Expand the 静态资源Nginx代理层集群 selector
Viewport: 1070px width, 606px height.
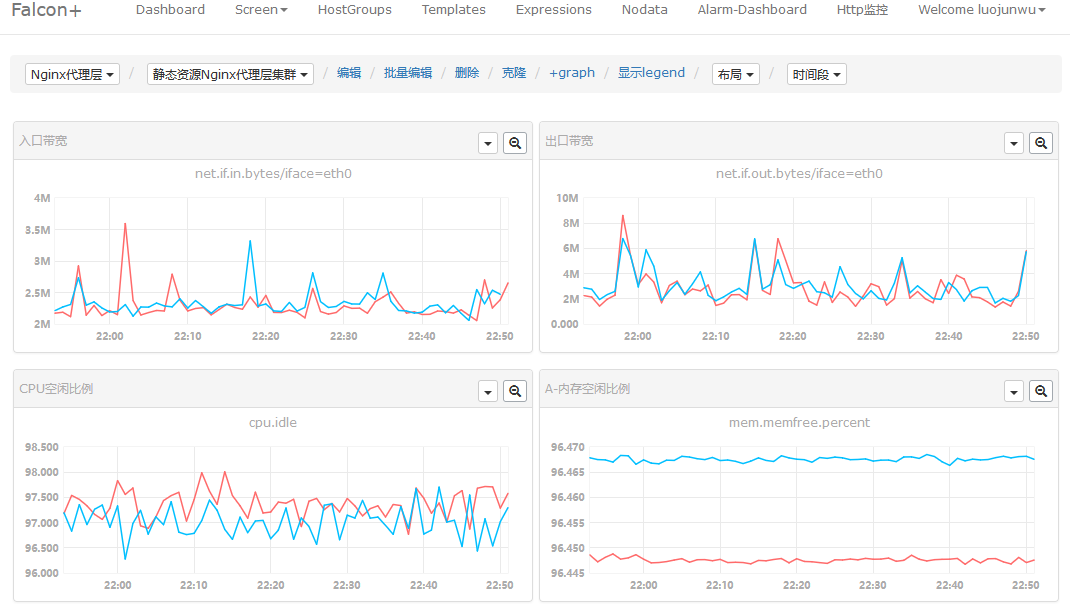(231, 74)
